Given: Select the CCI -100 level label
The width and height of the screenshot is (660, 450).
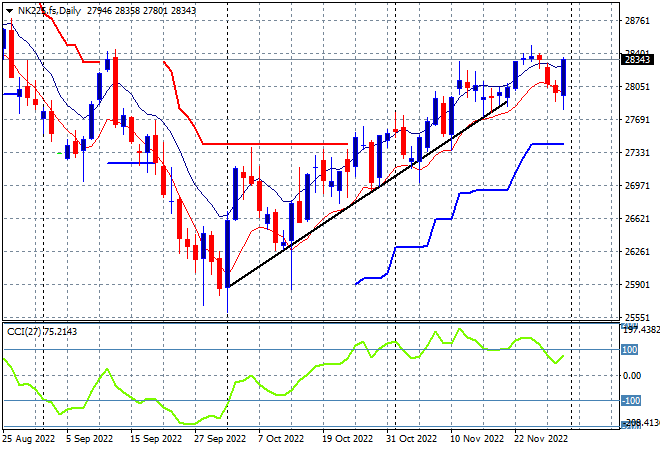Looking at the screenshot, I should click(631, 401).
